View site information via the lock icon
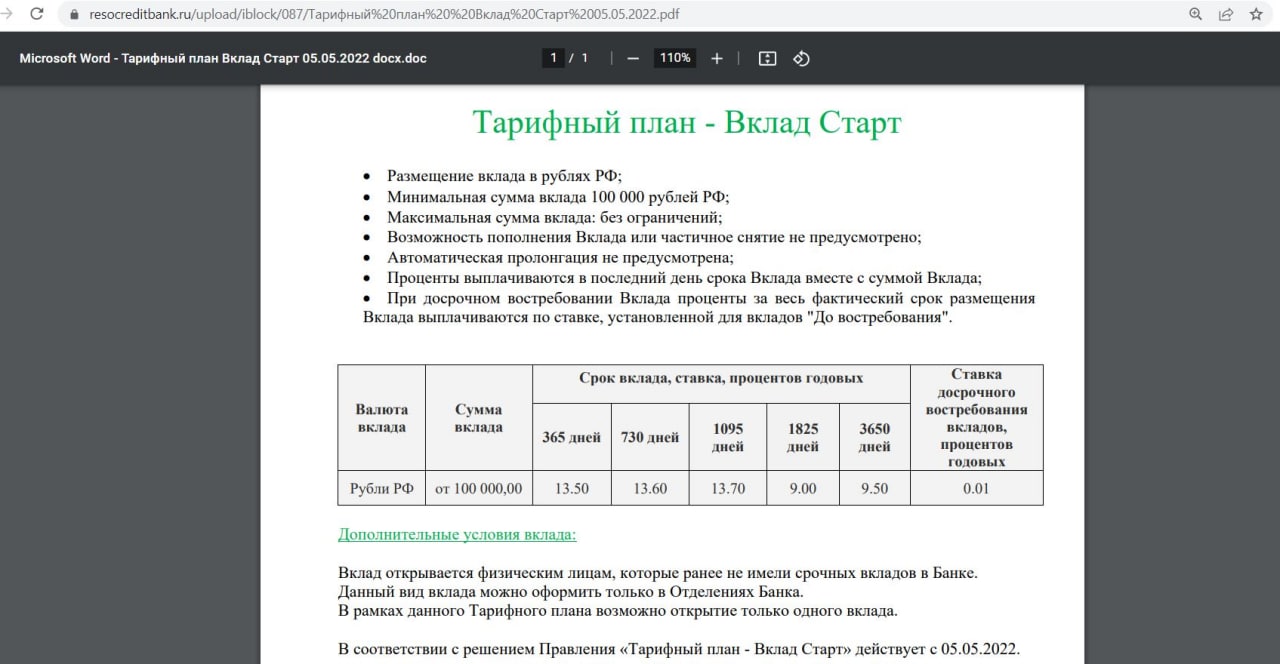1280x664 pixels. pyautogui.click(x=74, y=15)
